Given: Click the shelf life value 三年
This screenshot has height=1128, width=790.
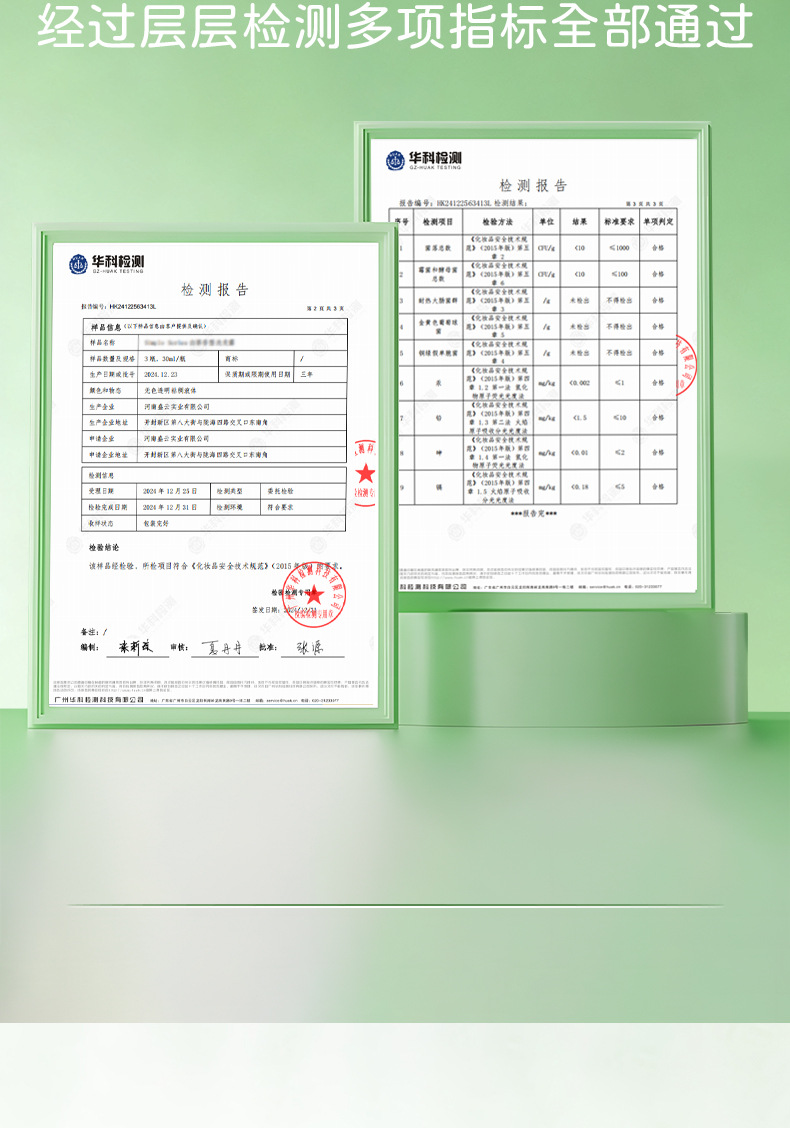Looking at the screenshot, I should 307,374.
